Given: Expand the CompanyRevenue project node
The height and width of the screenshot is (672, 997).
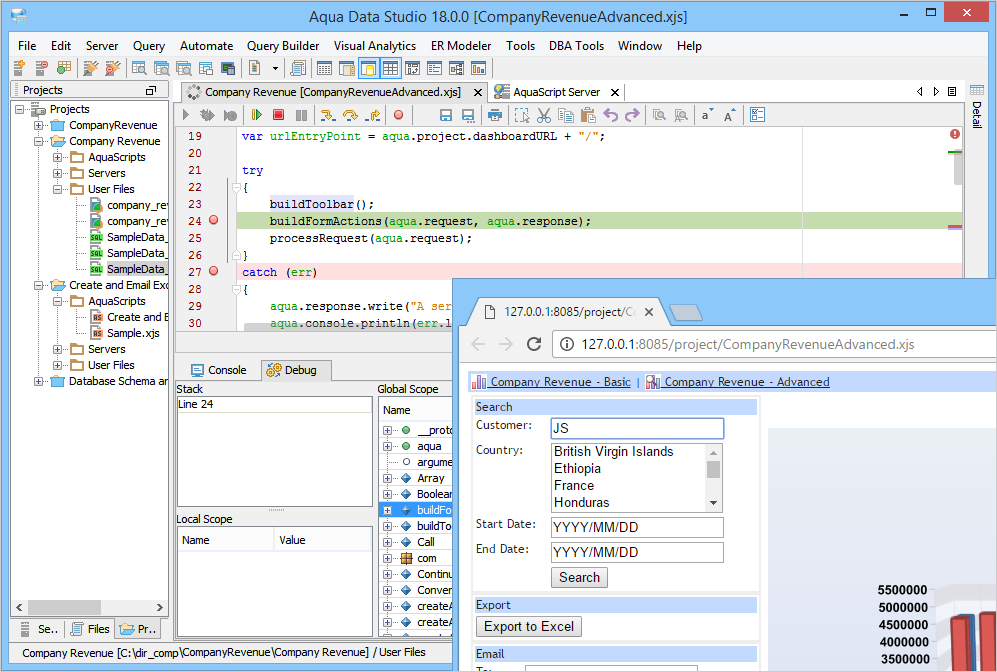Looking at the screenshot, I should coord(39,125).
